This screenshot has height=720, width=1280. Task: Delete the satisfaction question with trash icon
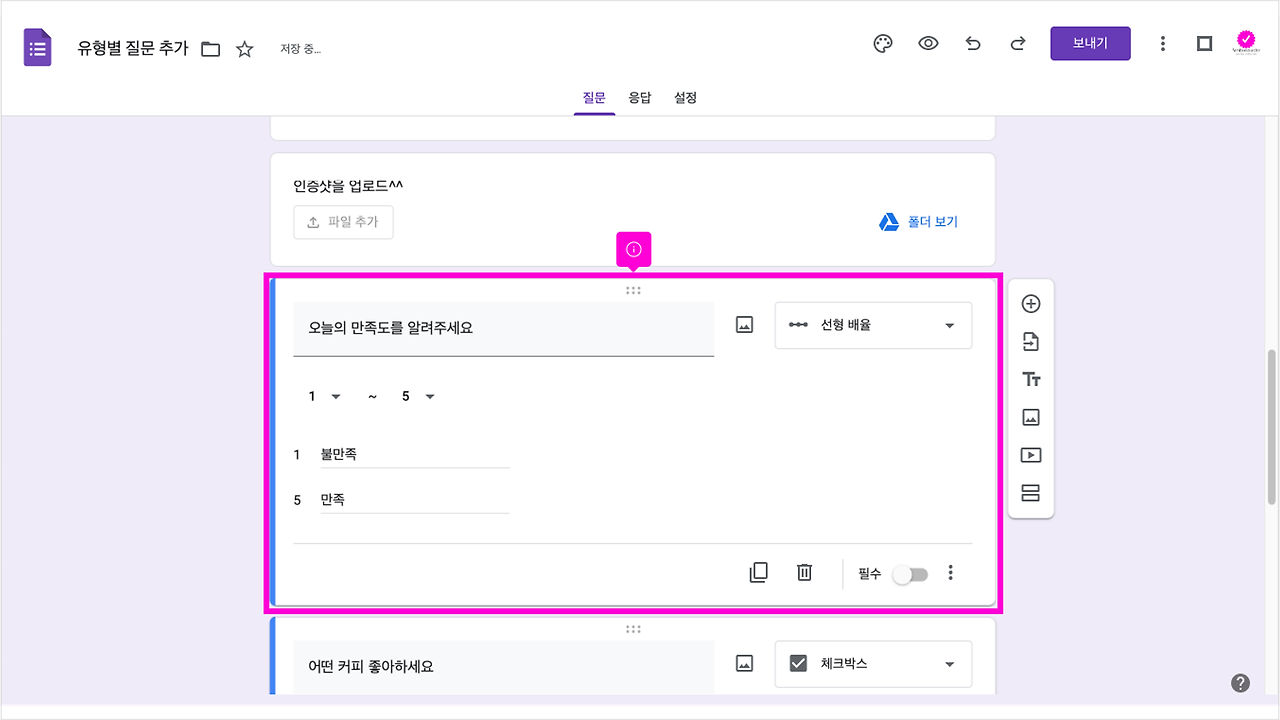pos(804,572)
